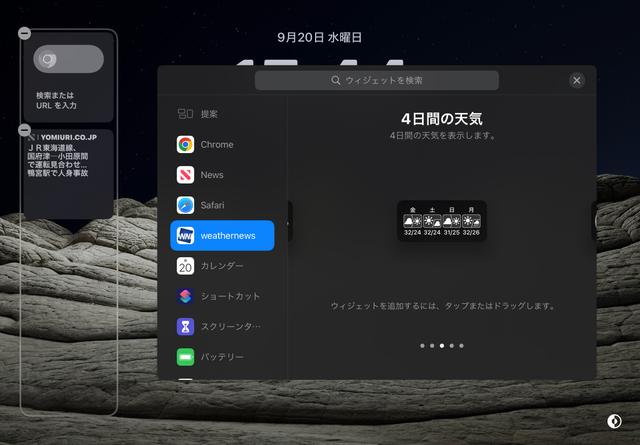Screen dimensions: 640x445
Task: Select the 提案 label at the list top
Action: [x=209, y=114]
